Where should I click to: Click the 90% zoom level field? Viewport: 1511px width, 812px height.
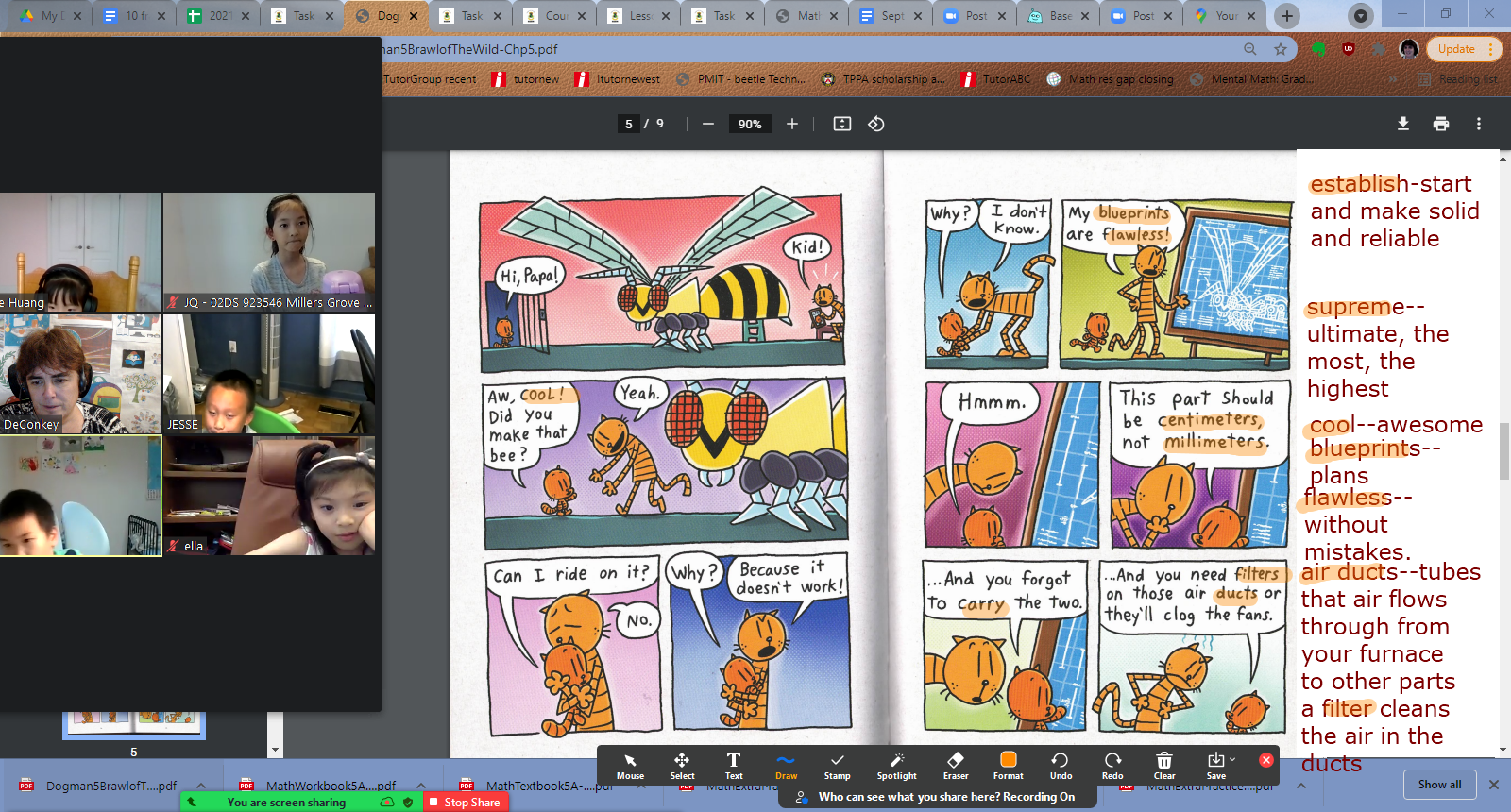(x=750, y=124)
